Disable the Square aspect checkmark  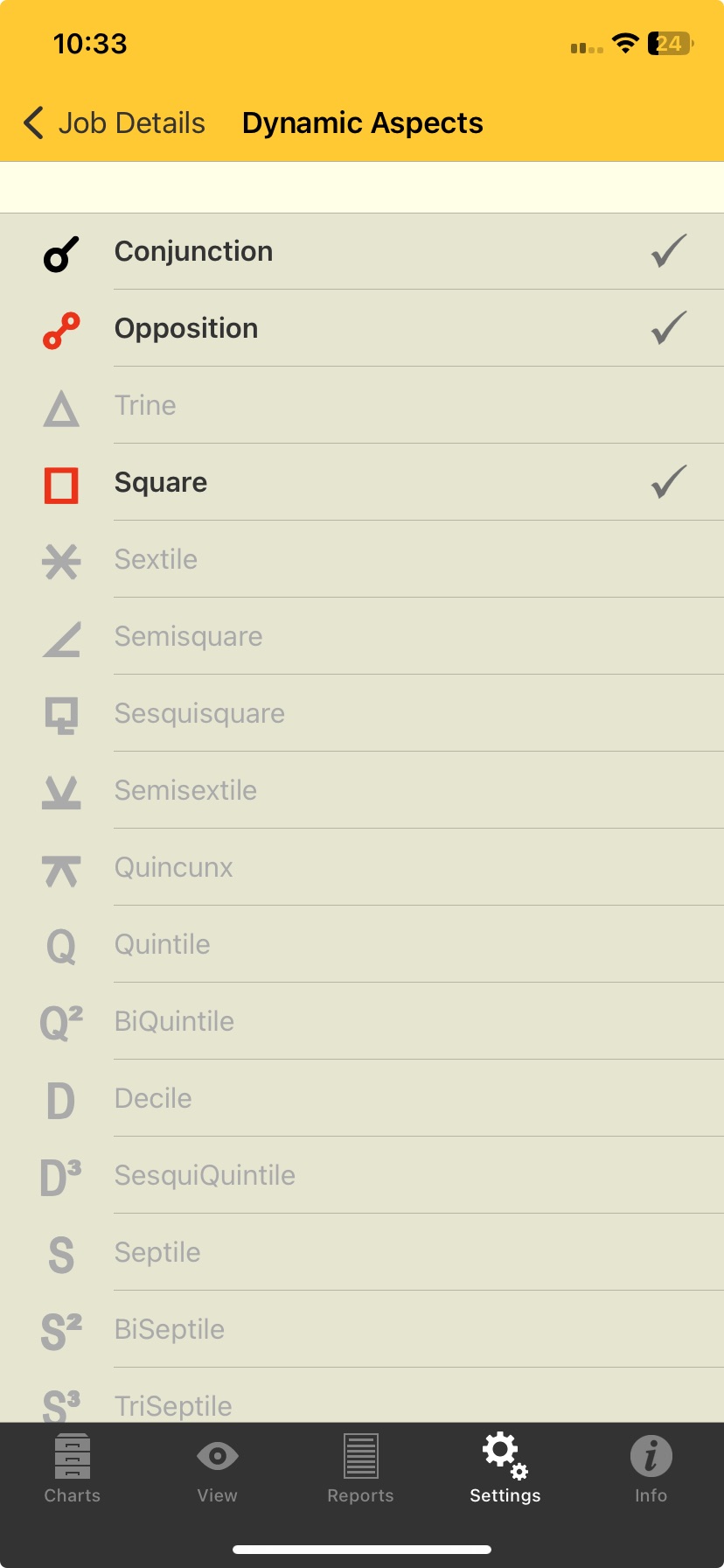click(669, 482)
